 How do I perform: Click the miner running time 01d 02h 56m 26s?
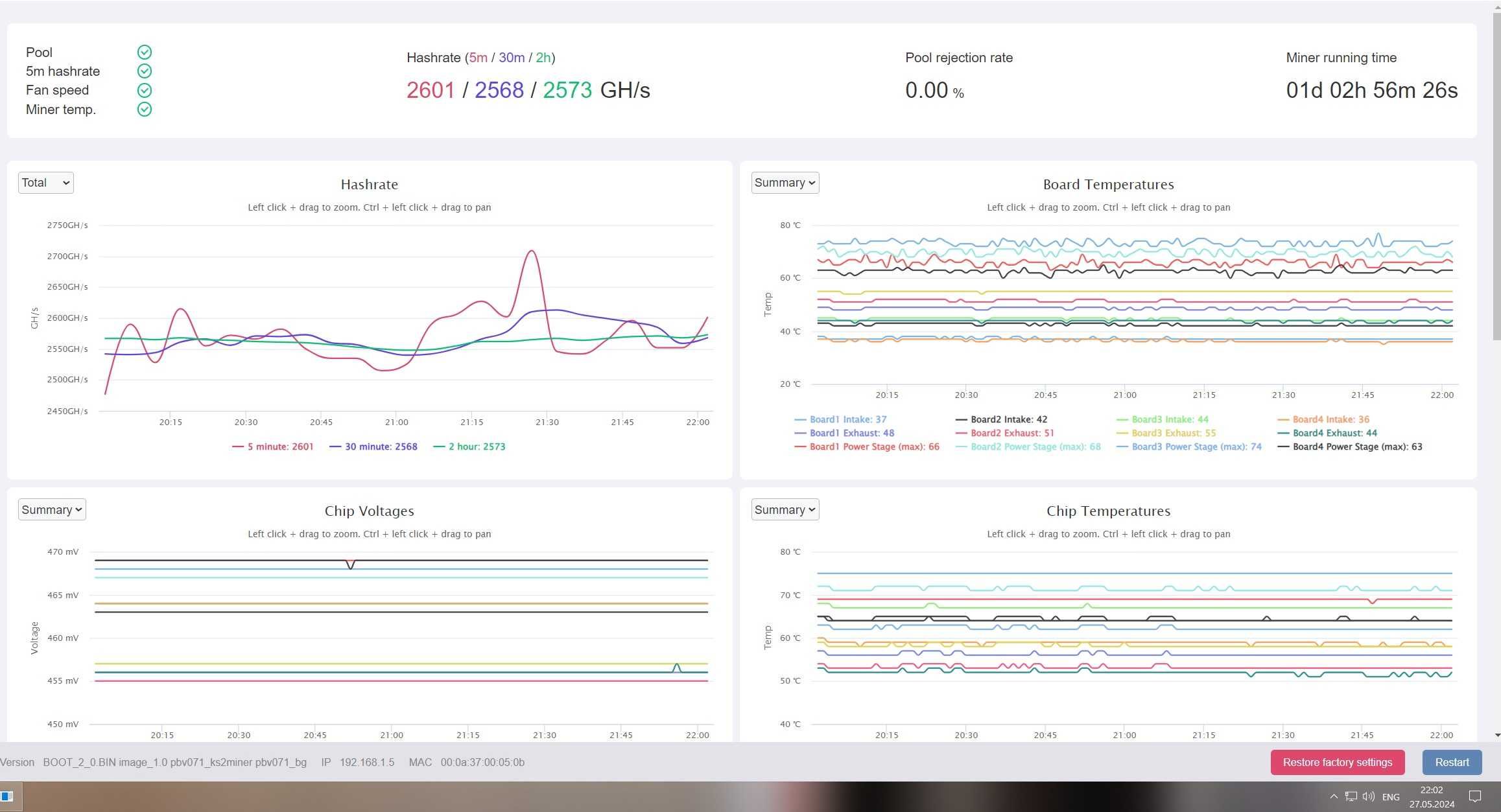coord(1372,90)
